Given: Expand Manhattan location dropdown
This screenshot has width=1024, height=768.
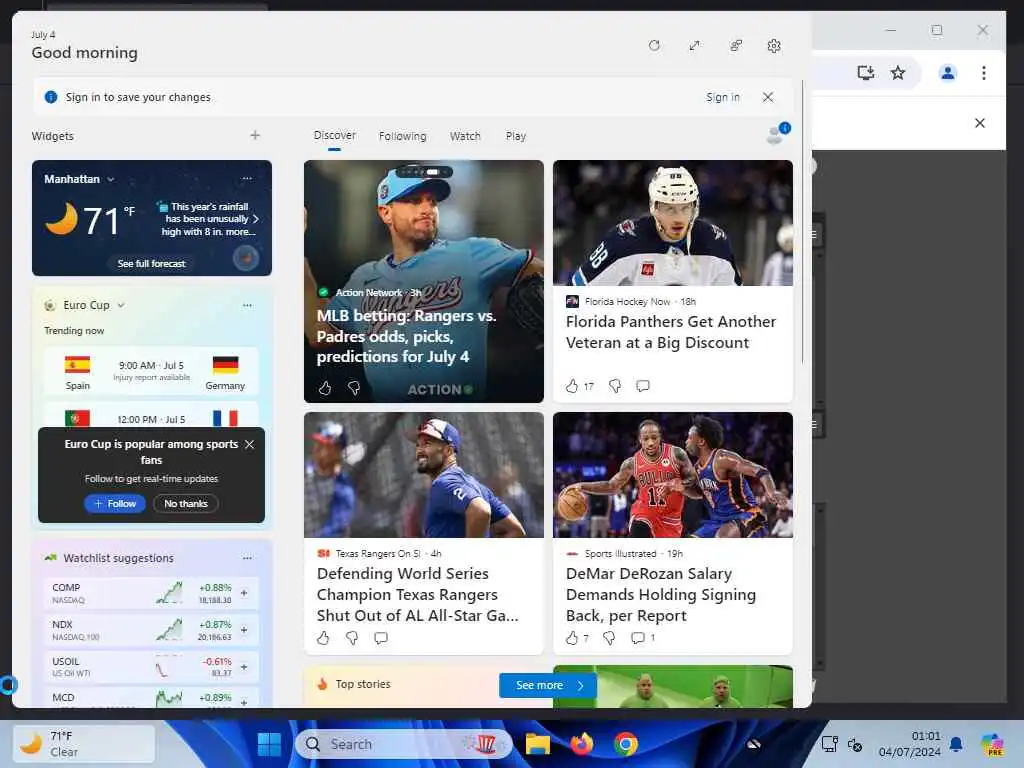Looking at the screenshot, I should click(110, 179).
